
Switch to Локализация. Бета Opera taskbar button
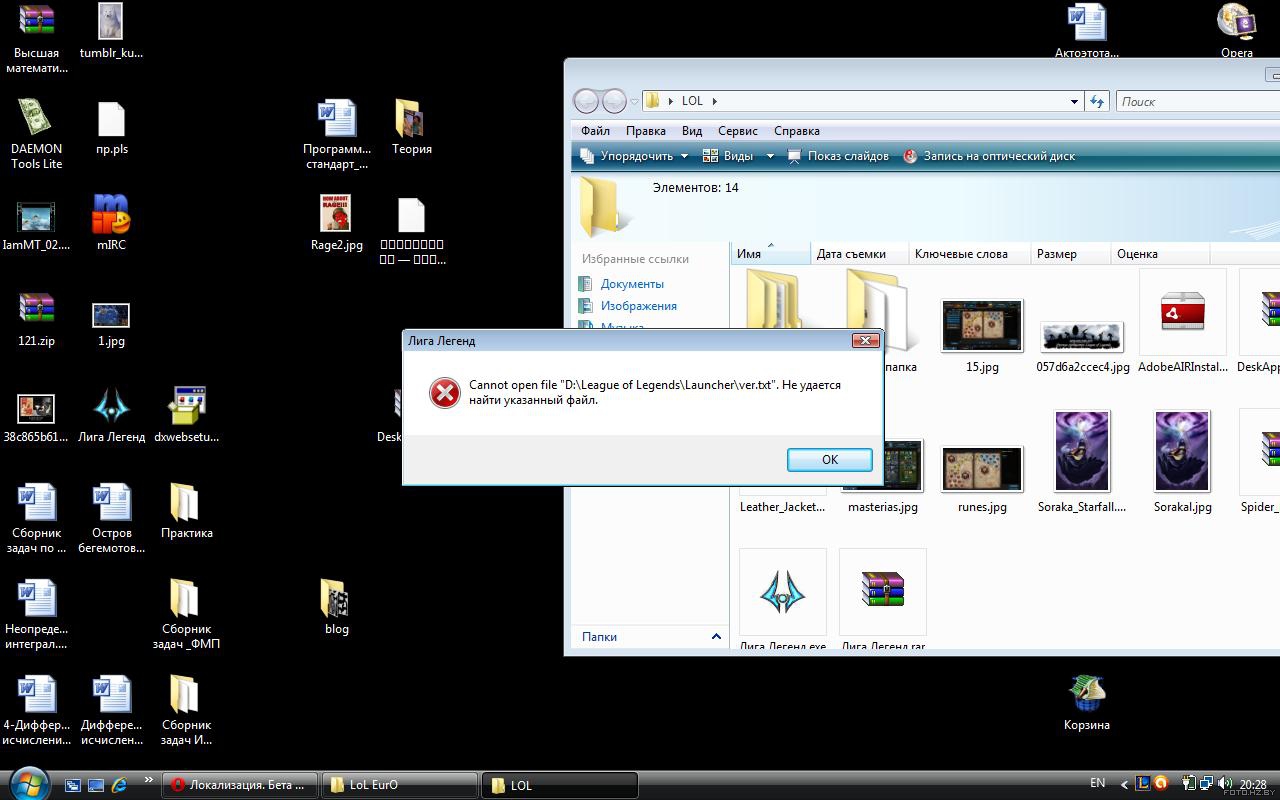[x=240, y=785]
